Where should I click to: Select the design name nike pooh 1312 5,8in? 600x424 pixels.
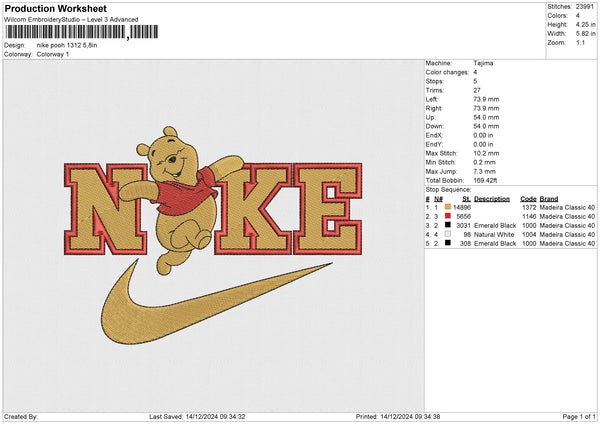pyautogui.click(x=67, y=45)
